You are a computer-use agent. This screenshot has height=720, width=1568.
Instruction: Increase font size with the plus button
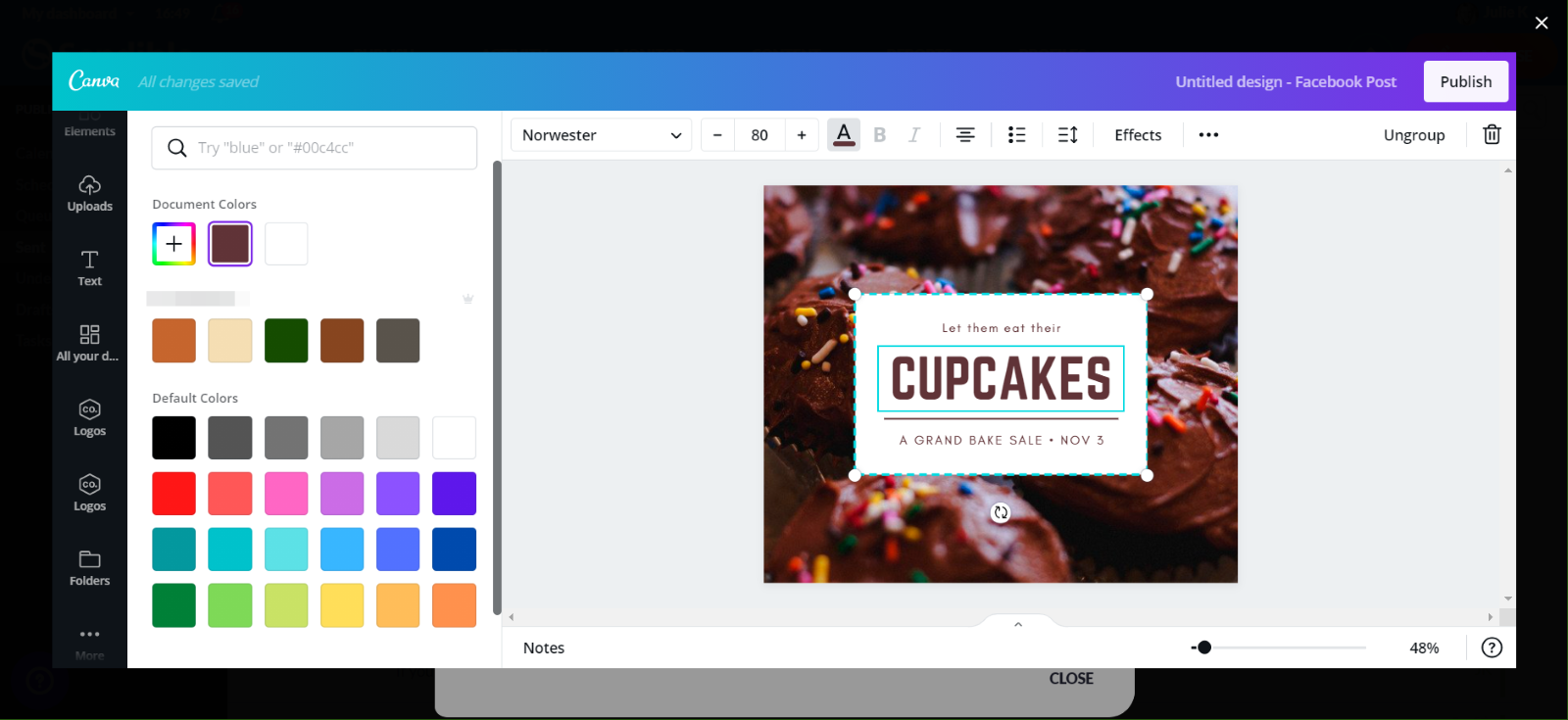(802, 135)
